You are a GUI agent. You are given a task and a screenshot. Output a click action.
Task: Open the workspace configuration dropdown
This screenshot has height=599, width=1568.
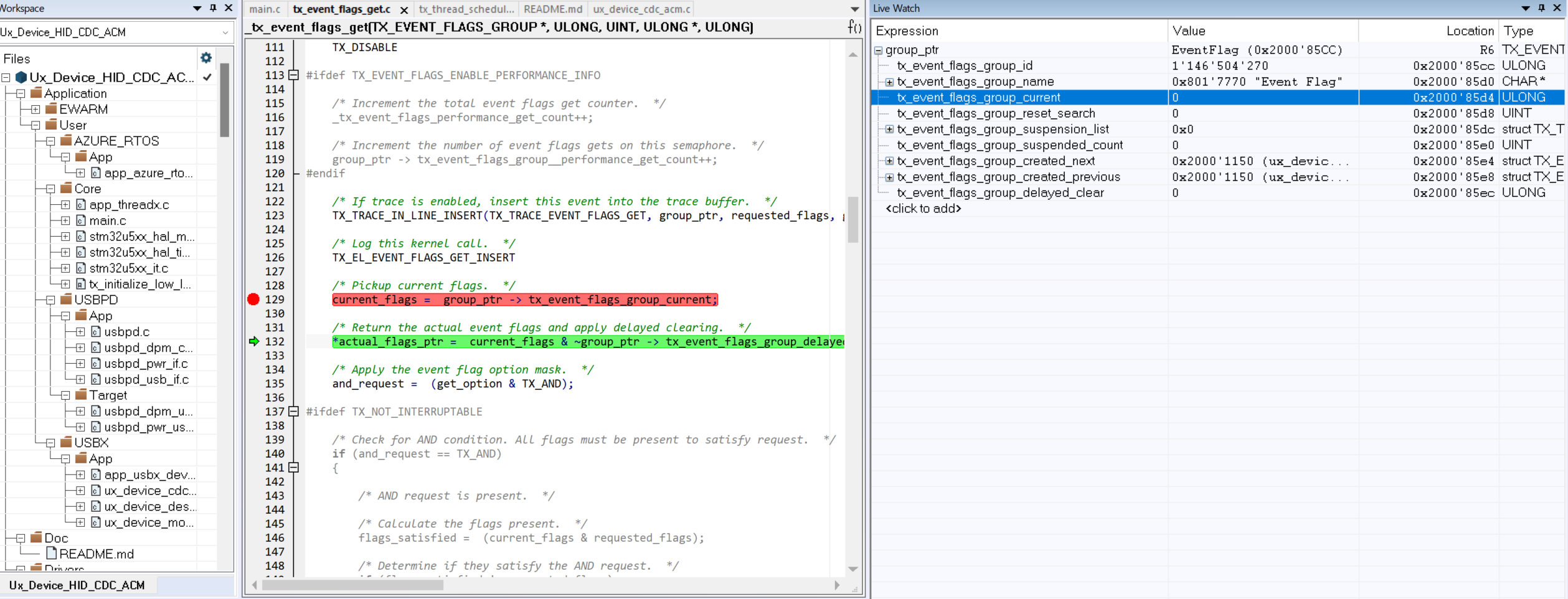[x=225, y=32]
